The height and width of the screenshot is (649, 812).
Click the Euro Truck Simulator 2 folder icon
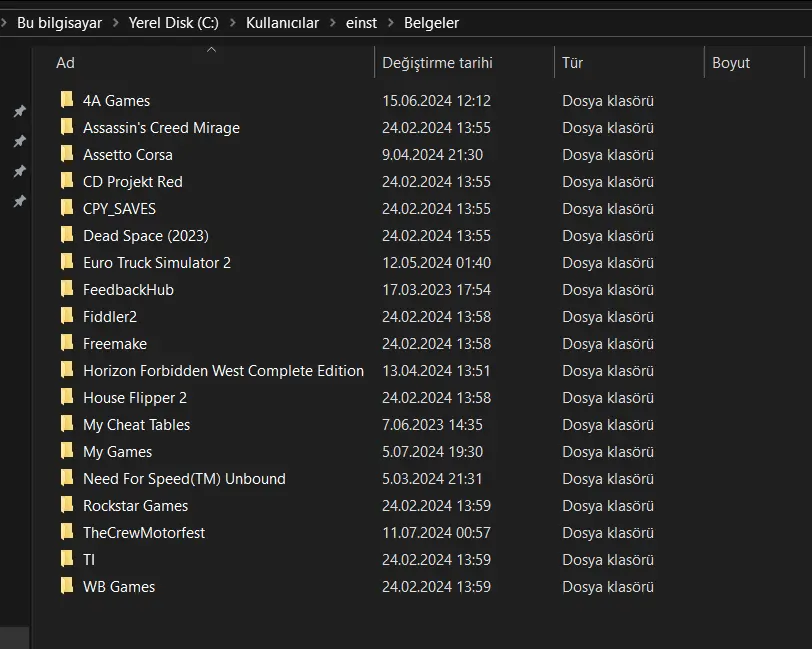click(x=67, y=262)
